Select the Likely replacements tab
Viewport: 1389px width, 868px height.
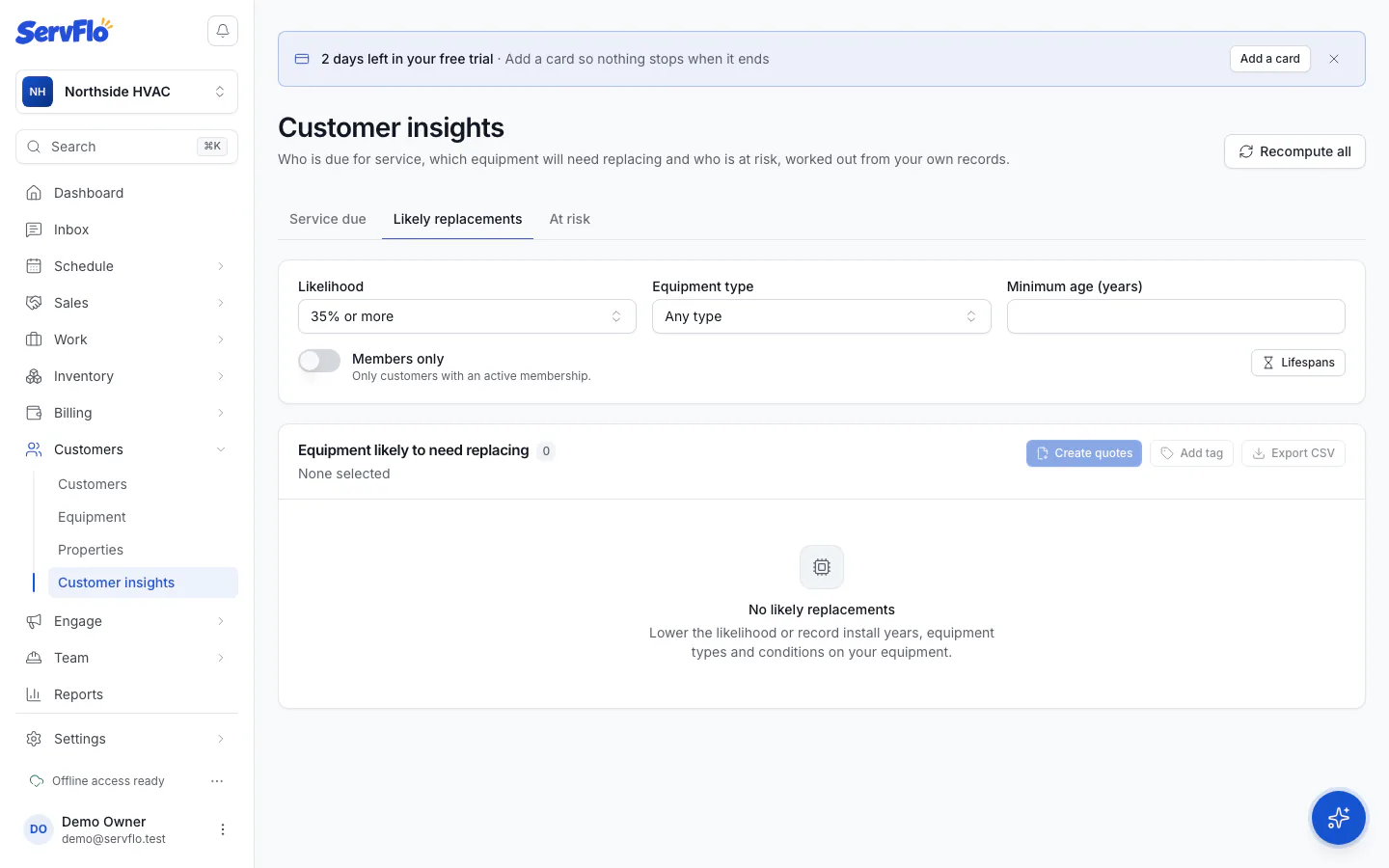point(457,219)
